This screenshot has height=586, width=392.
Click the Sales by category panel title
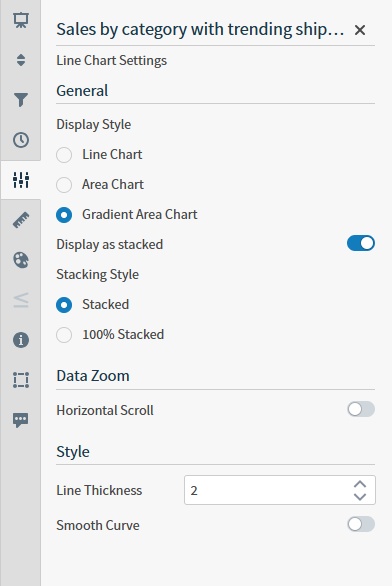coord(200,30)
